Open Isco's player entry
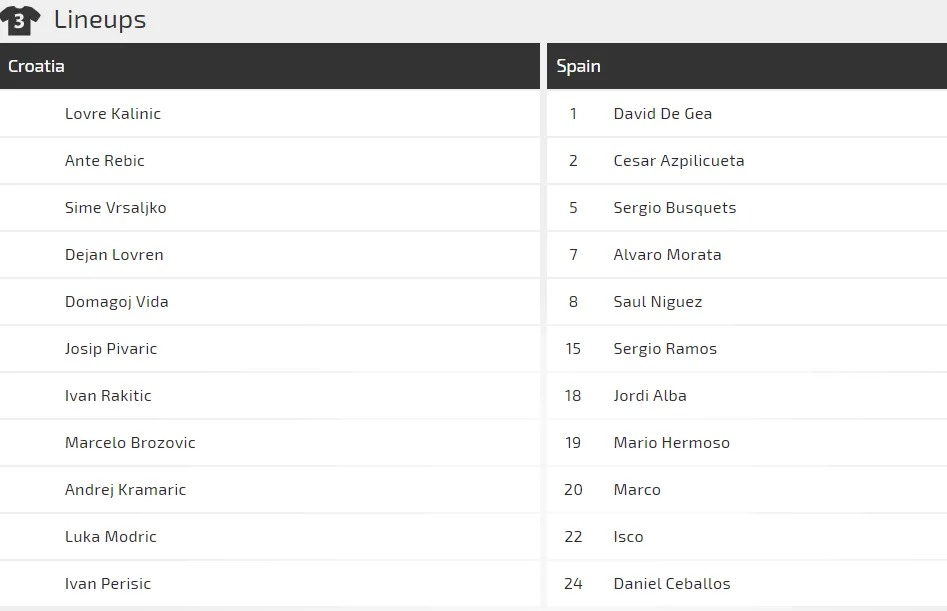Screen dimensions: 947x611 pos(629,537)
